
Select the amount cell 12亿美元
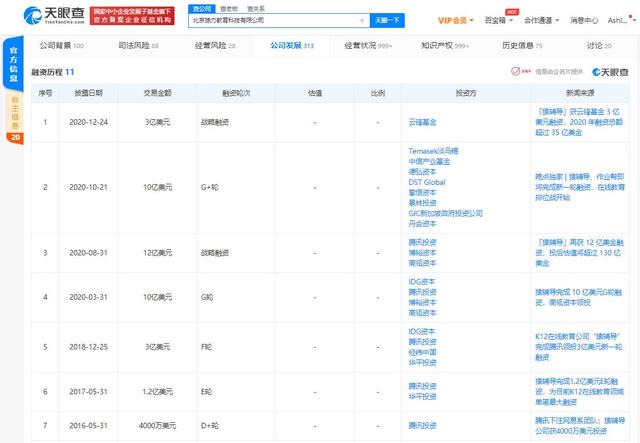pos(157,253)
